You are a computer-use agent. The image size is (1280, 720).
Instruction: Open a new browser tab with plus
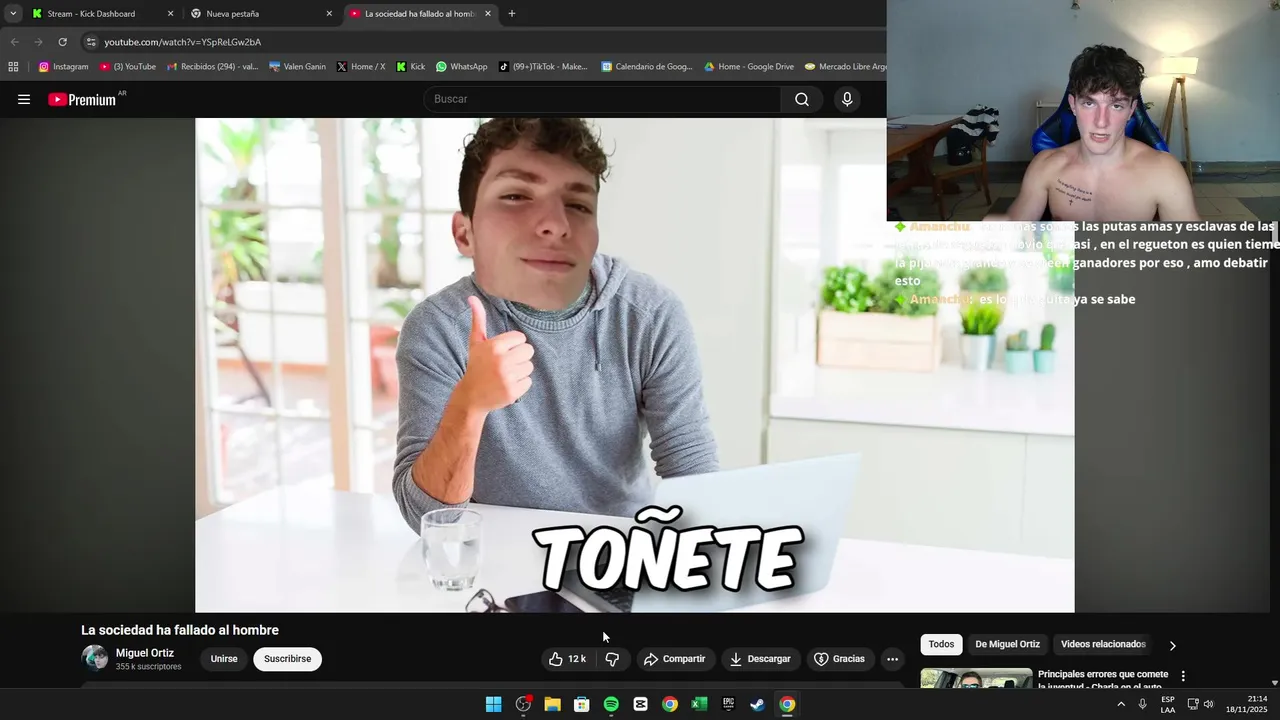point(512,14)
